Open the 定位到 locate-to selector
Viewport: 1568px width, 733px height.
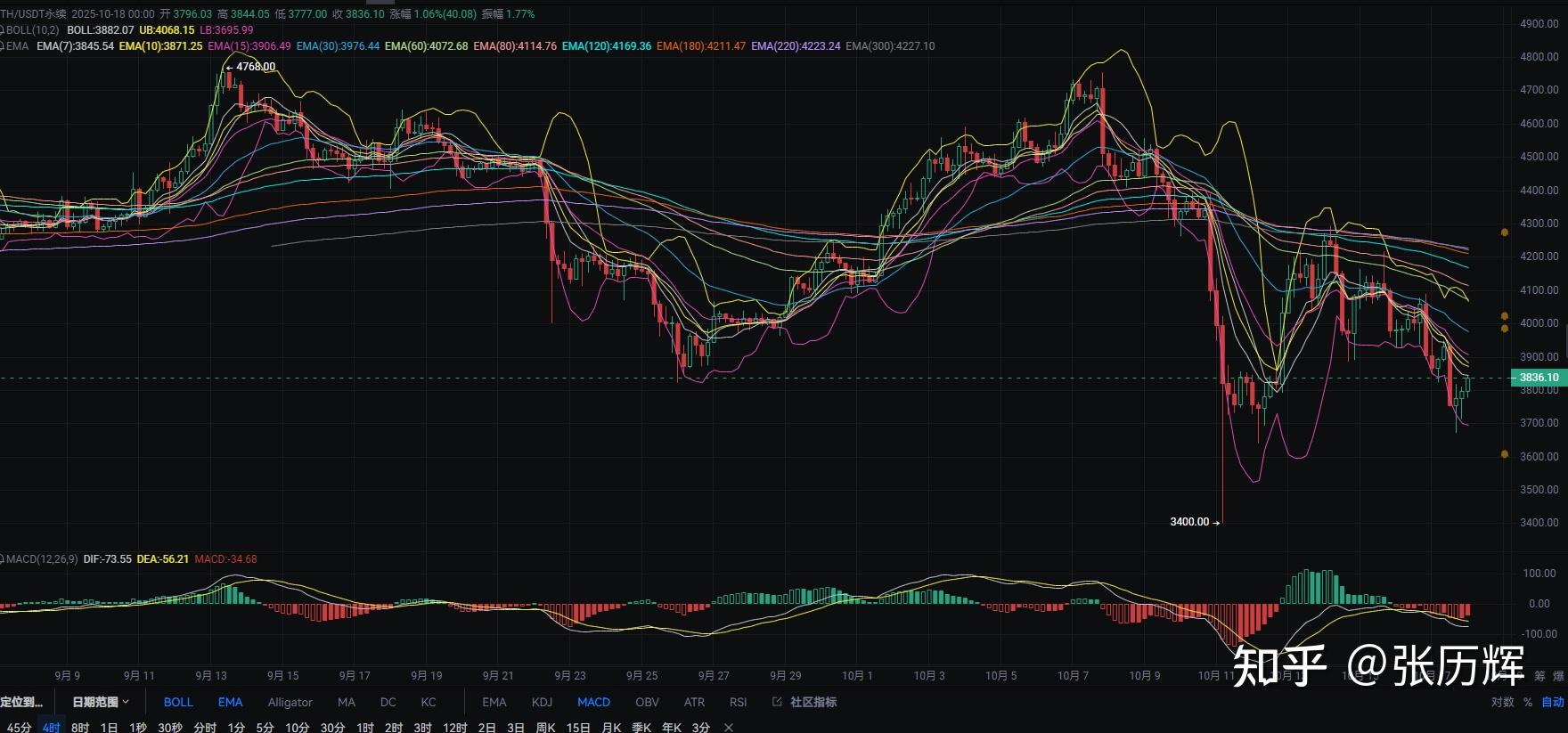tap(21, 702)
